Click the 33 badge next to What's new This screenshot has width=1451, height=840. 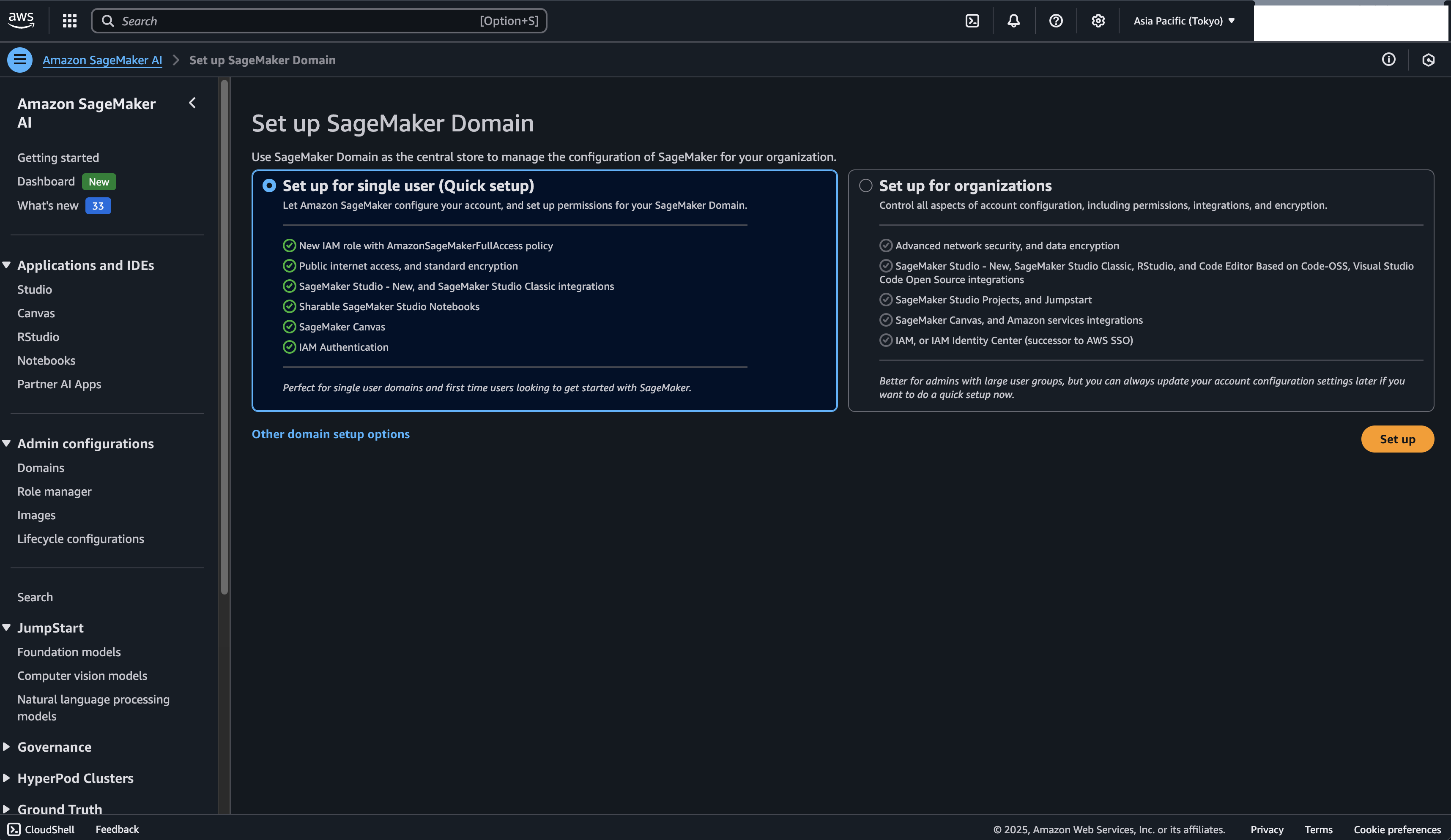tap(98, 205)
